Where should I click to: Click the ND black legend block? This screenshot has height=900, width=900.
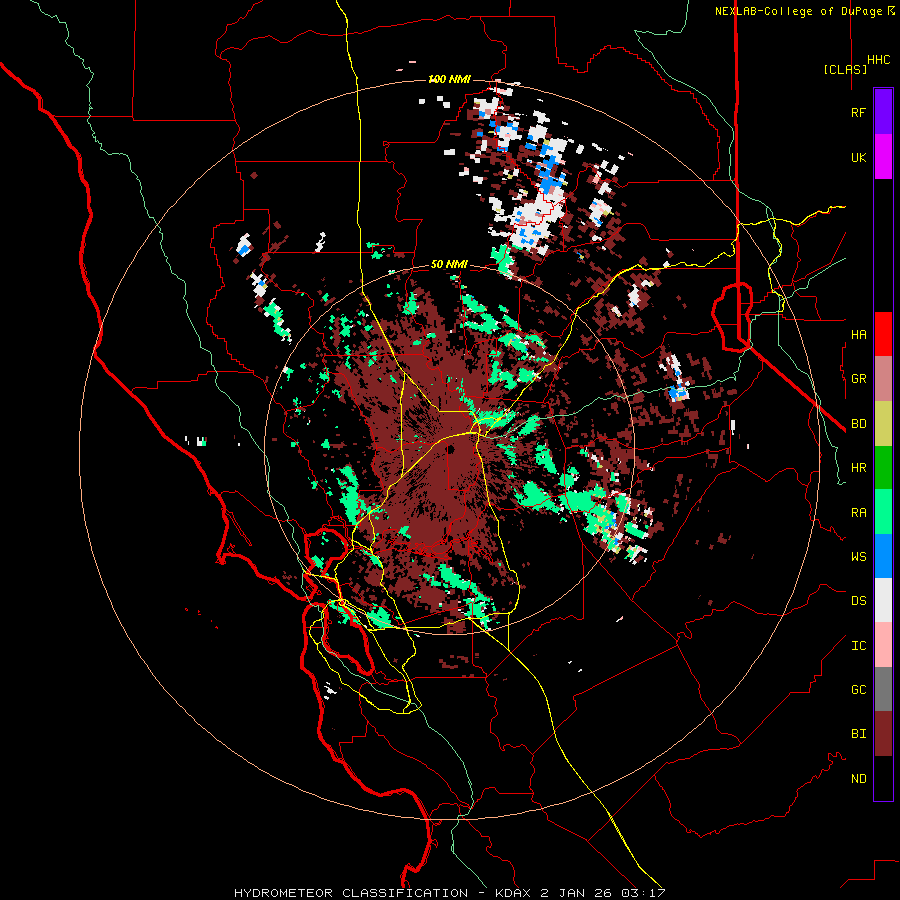[x=883, y=778]
